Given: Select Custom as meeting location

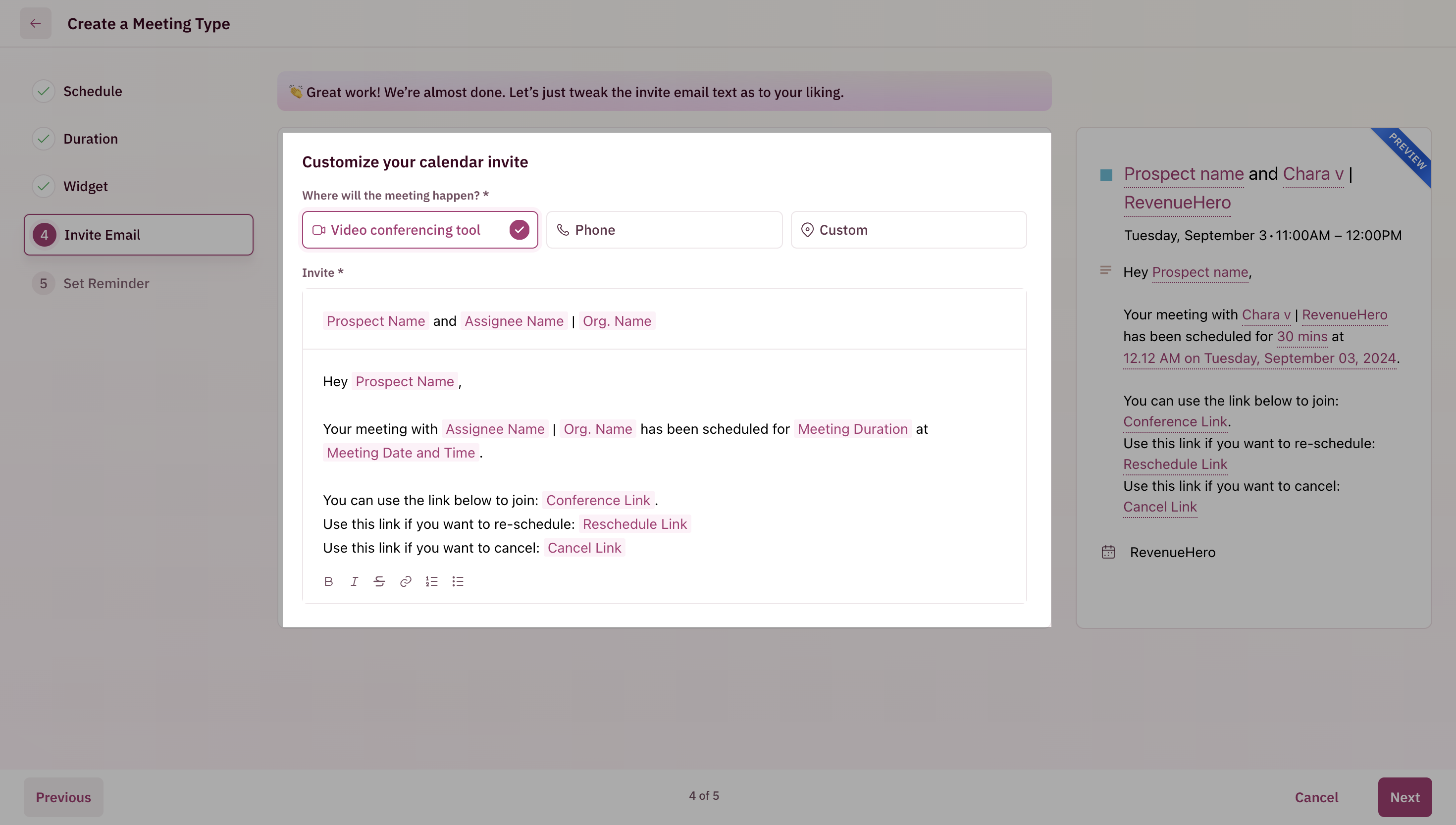Looking at the screenshot, I should [x=908, y=230].
